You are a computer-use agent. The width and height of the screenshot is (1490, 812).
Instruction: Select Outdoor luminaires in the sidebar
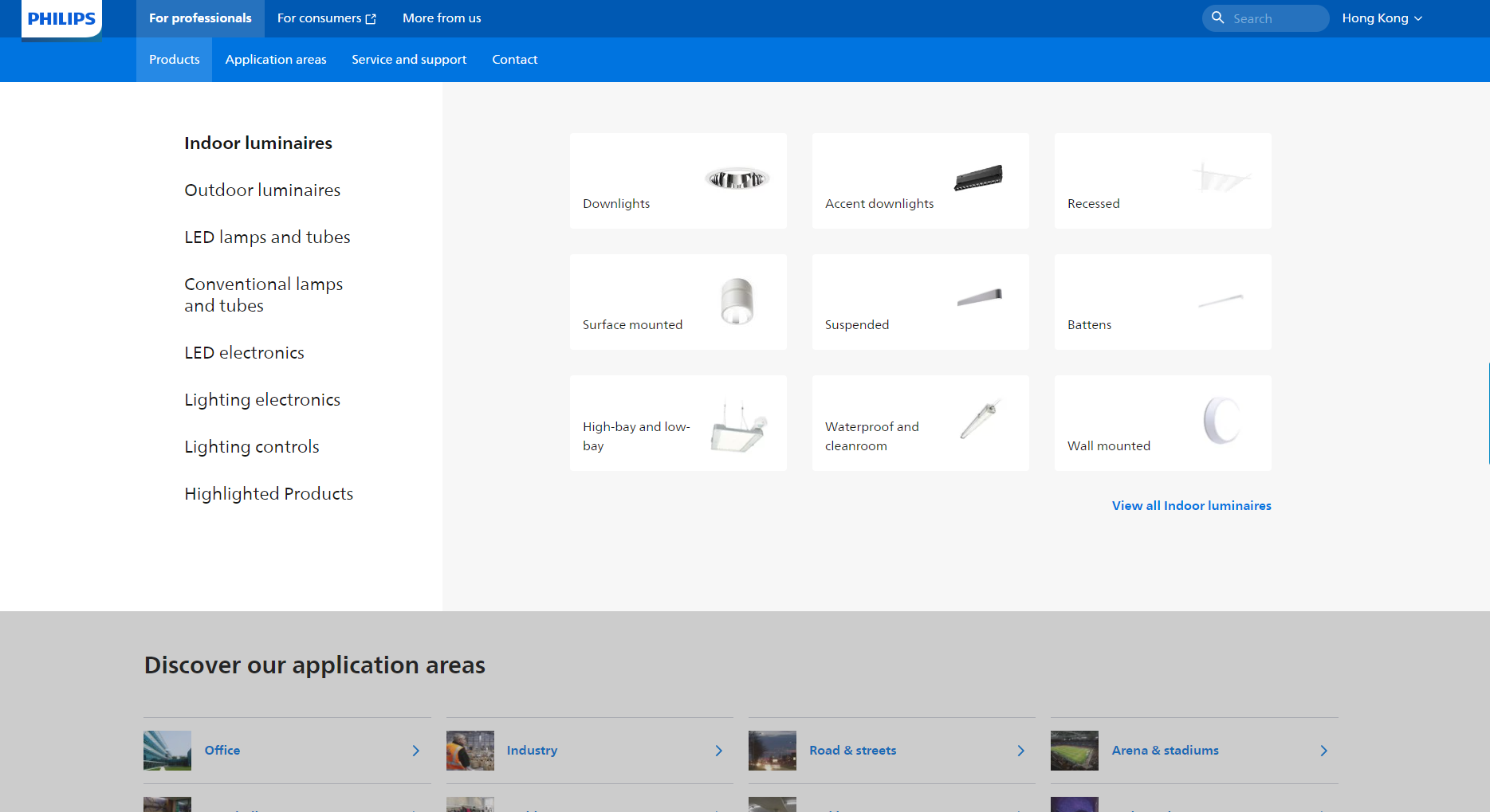tap(262, 190)
